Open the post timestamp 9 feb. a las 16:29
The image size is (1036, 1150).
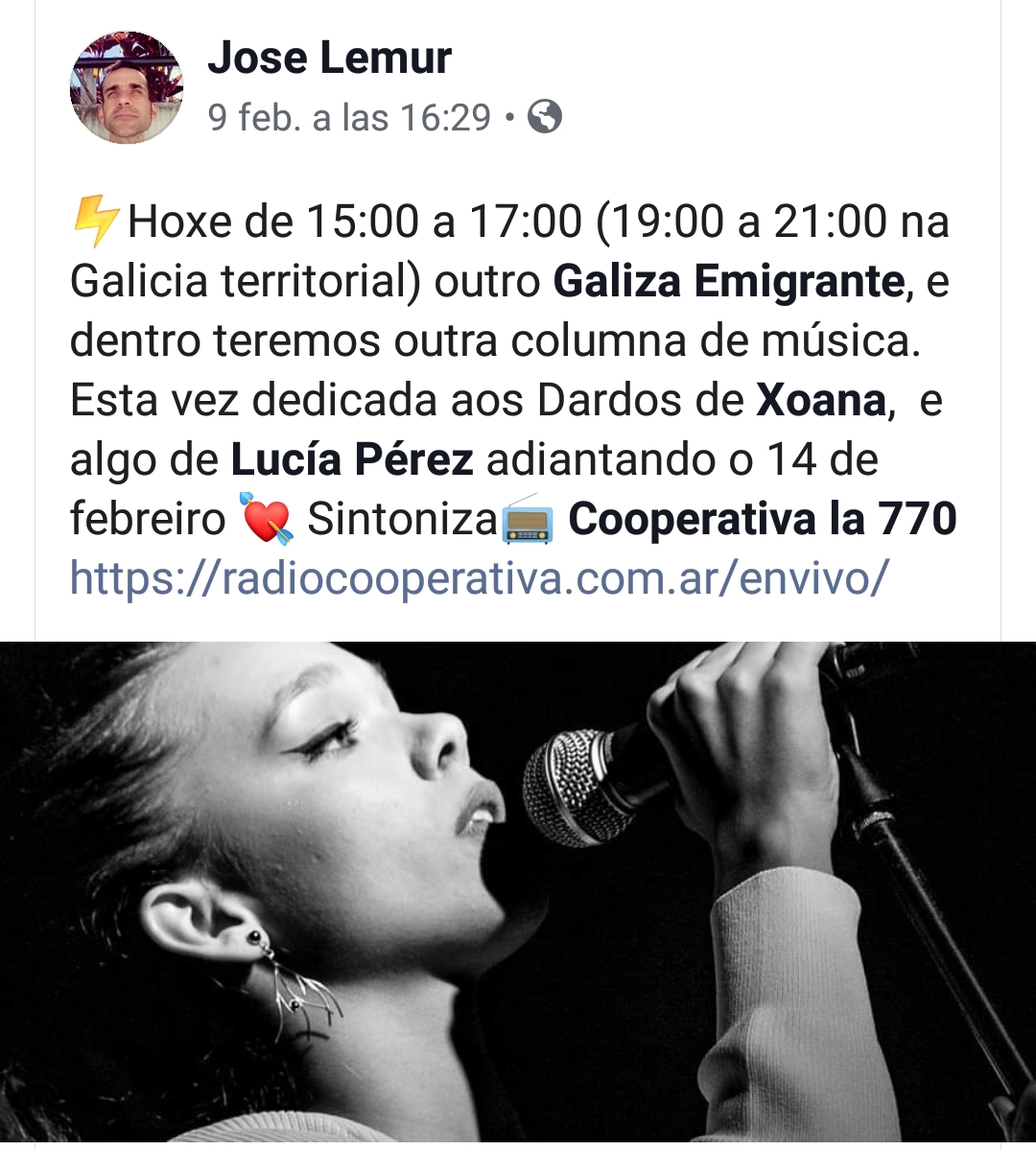349,117
